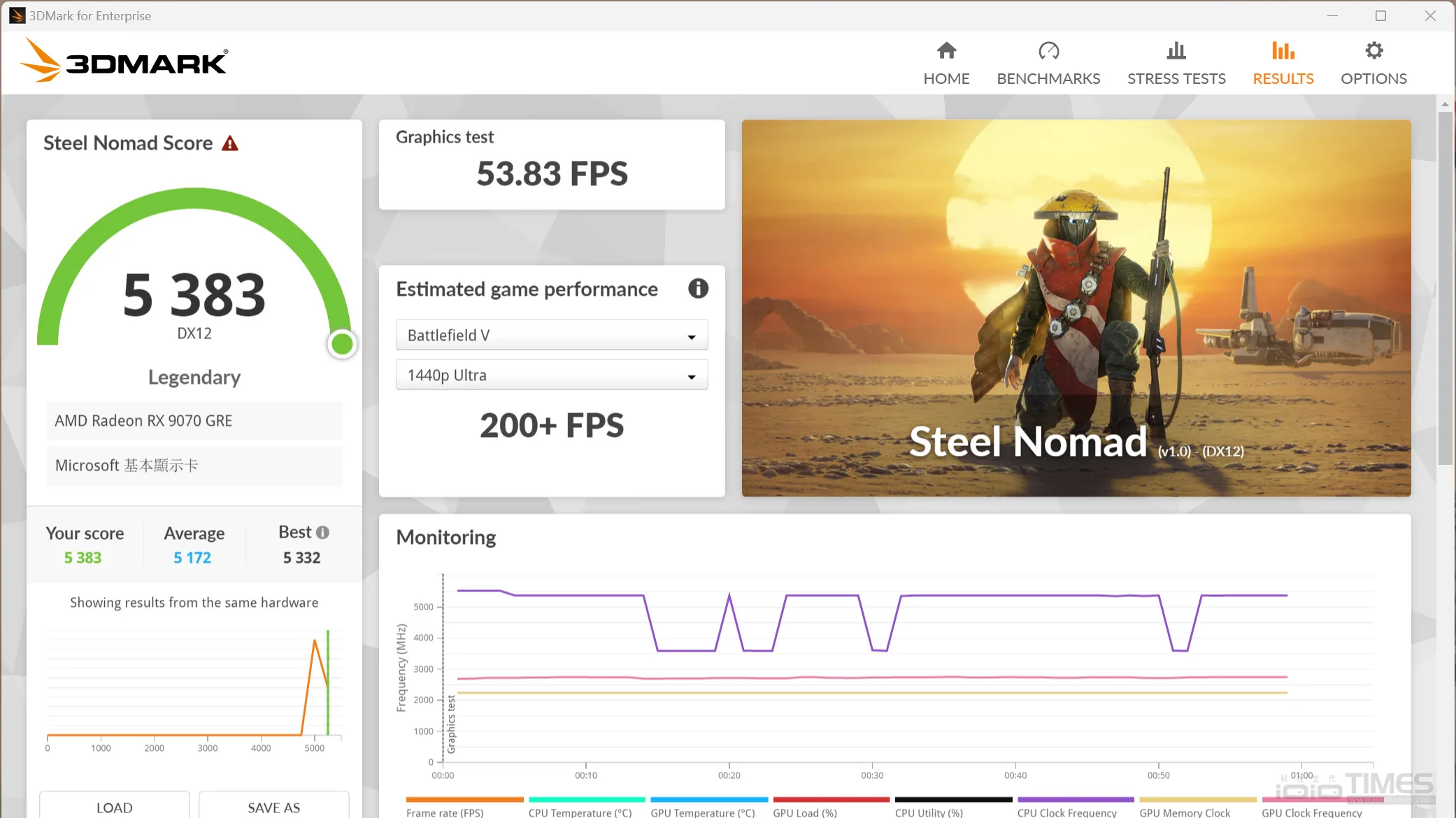Image resolution: width=1456 pixels, height=818 pixels.
Task: Open the BENCHMARKS tab
Action: (1048, 64)
